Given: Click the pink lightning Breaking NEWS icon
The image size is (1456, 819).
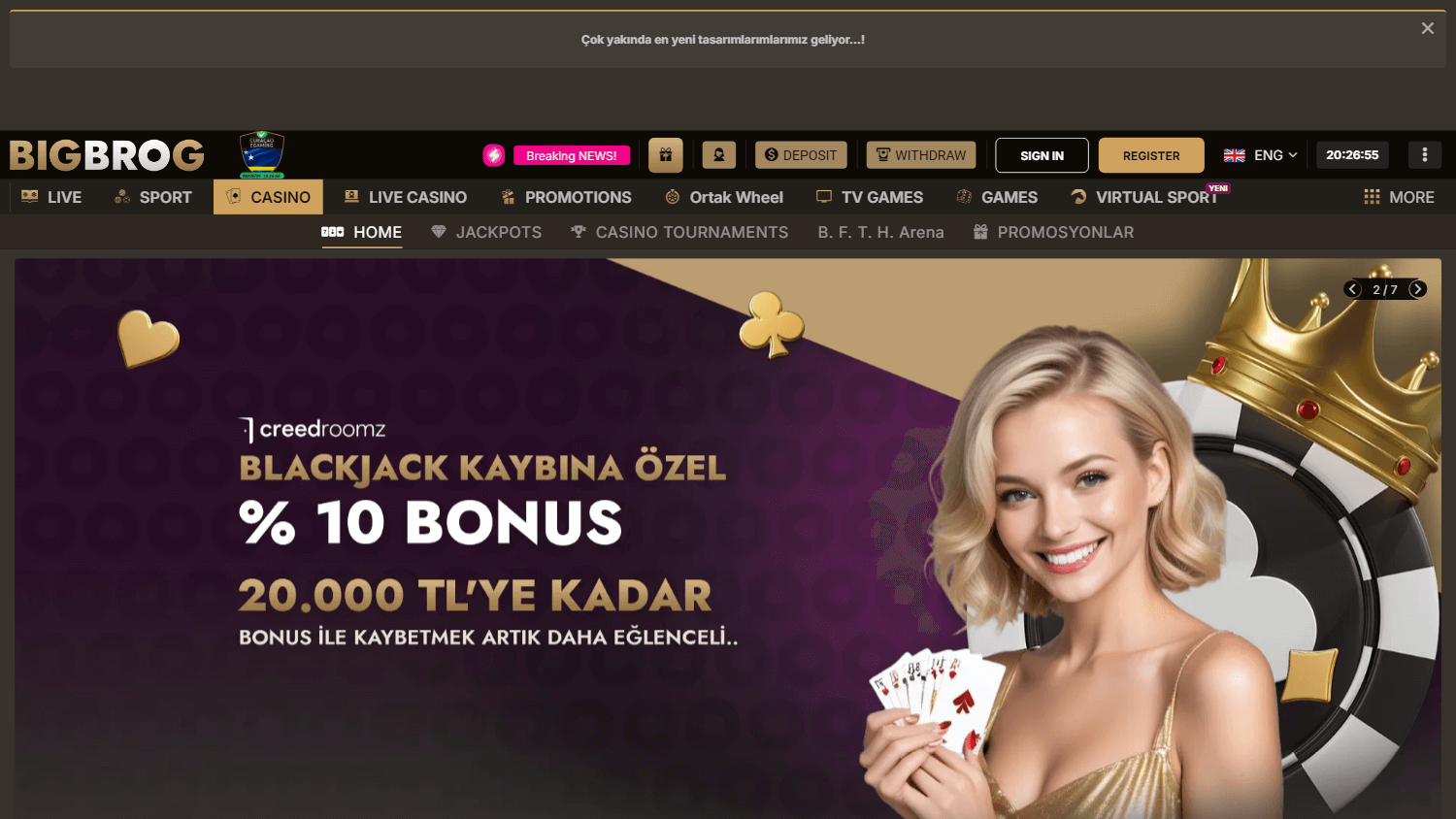Looking at the screenshot, I should coord(494,155).
